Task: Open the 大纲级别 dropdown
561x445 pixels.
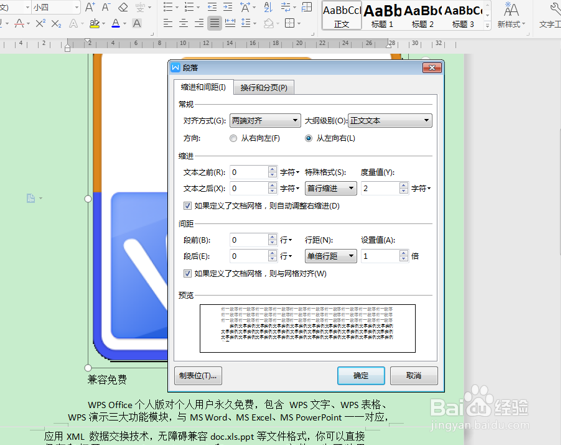Action: point(390,121)
